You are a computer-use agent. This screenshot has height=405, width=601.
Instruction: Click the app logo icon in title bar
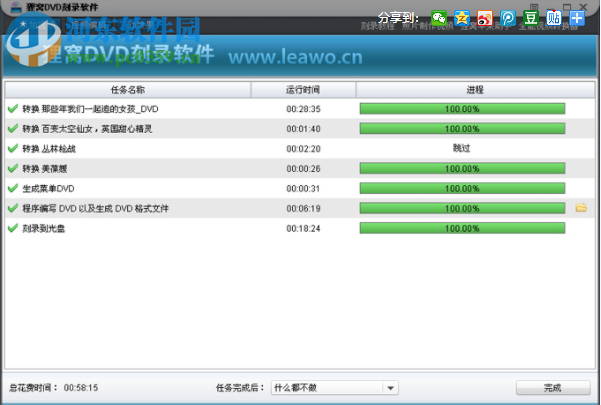click(x=16, y=7)
